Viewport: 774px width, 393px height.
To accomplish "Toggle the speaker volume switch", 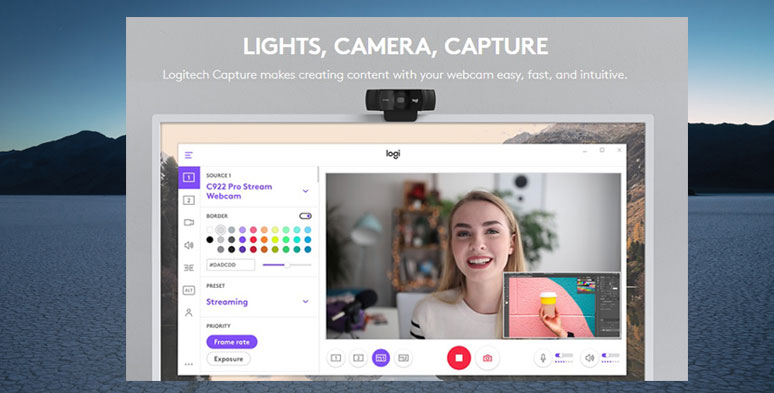I will coord(611,355).
